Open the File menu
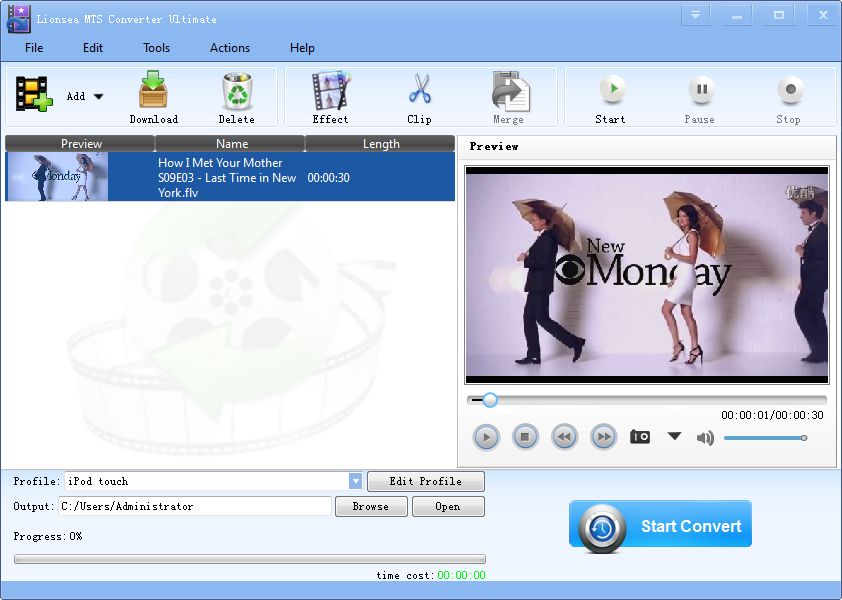The width and height of the screenshot is (842, 600). pos(34,48)
